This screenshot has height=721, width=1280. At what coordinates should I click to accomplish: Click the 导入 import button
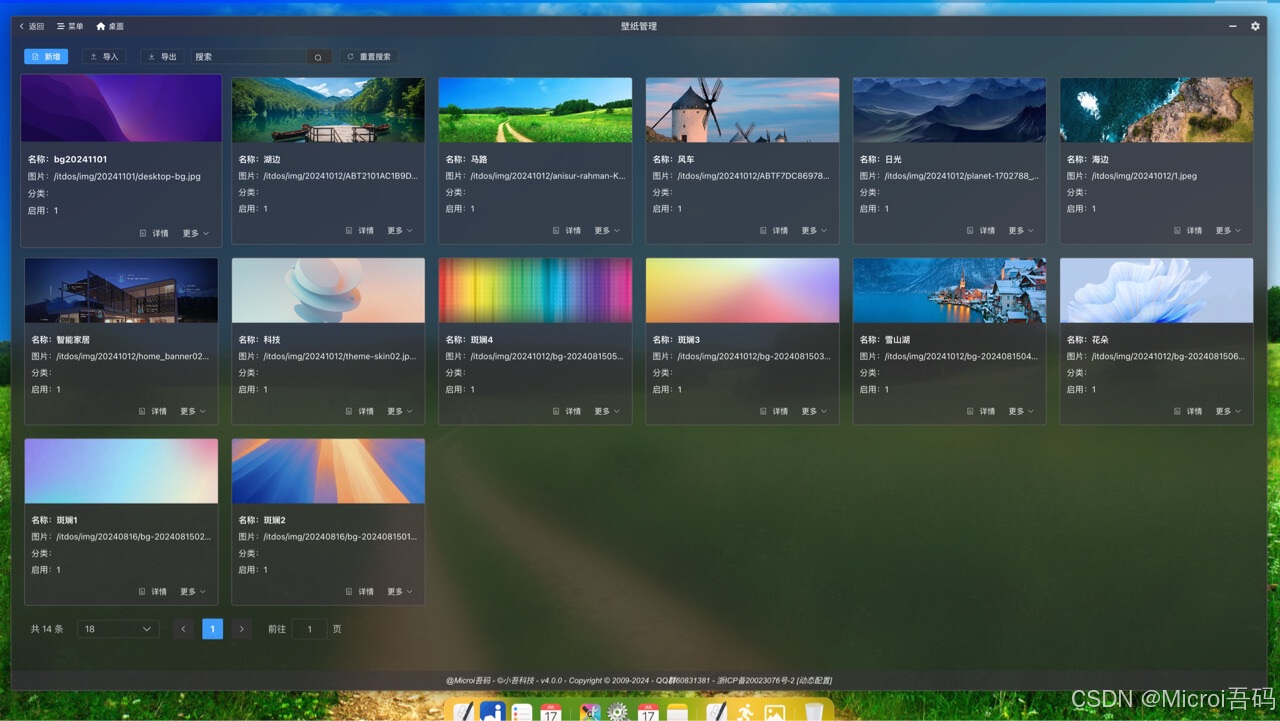[104, 57]
